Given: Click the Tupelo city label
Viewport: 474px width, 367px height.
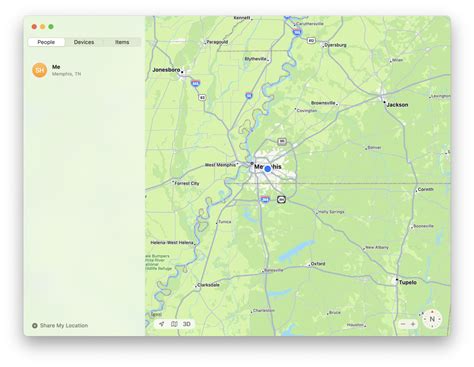Looking at the screenshot, I should 408,282.
